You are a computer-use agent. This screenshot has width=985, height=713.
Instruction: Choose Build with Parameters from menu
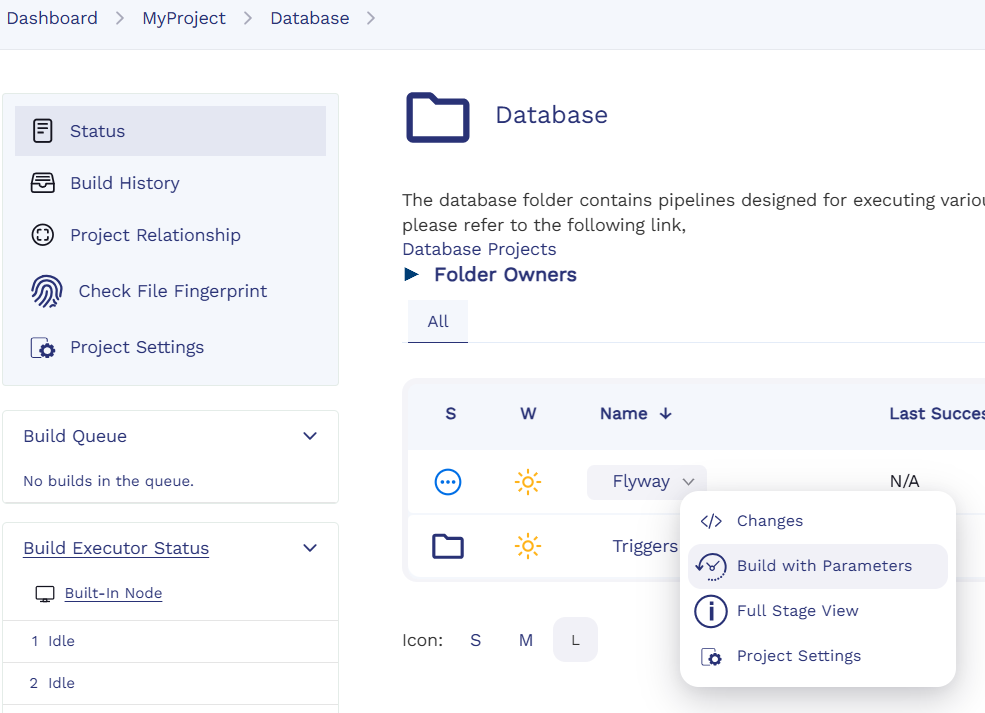click(x=824, y=566)
